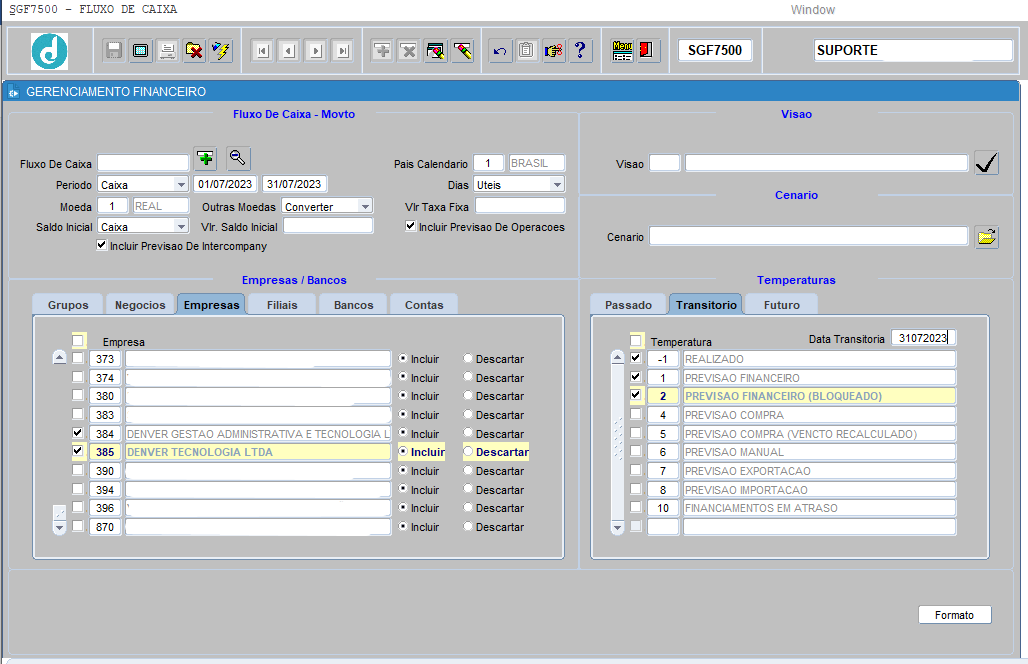Click magnifier search icon beside Fluxo De Caixa
The width and height of the screenshot is (1028, 664).
[238, 159]
